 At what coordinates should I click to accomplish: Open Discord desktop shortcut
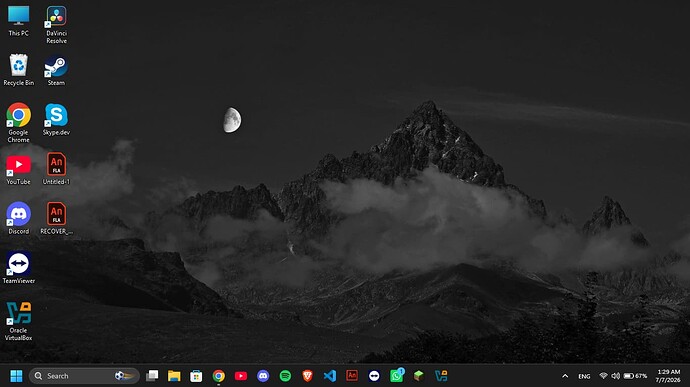coord(18,218)
